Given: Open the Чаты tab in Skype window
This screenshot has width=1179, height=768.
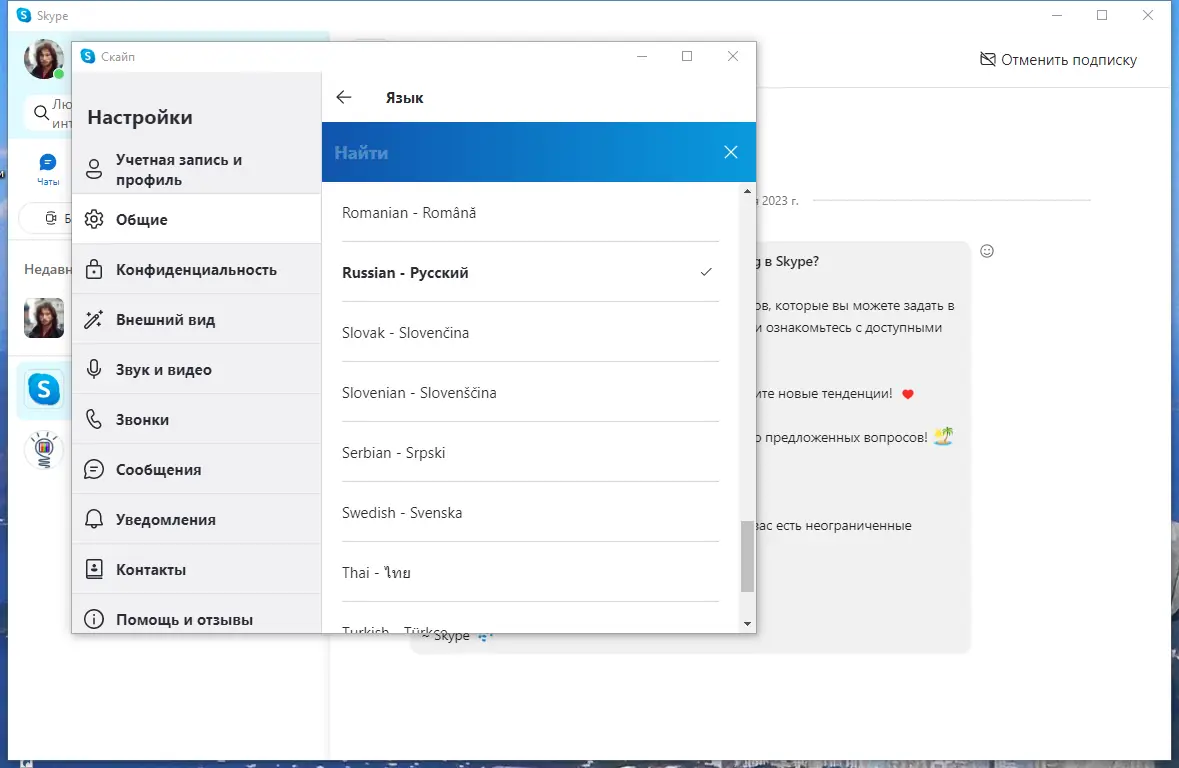Looking at the screenshot, I should coord(47,169).
